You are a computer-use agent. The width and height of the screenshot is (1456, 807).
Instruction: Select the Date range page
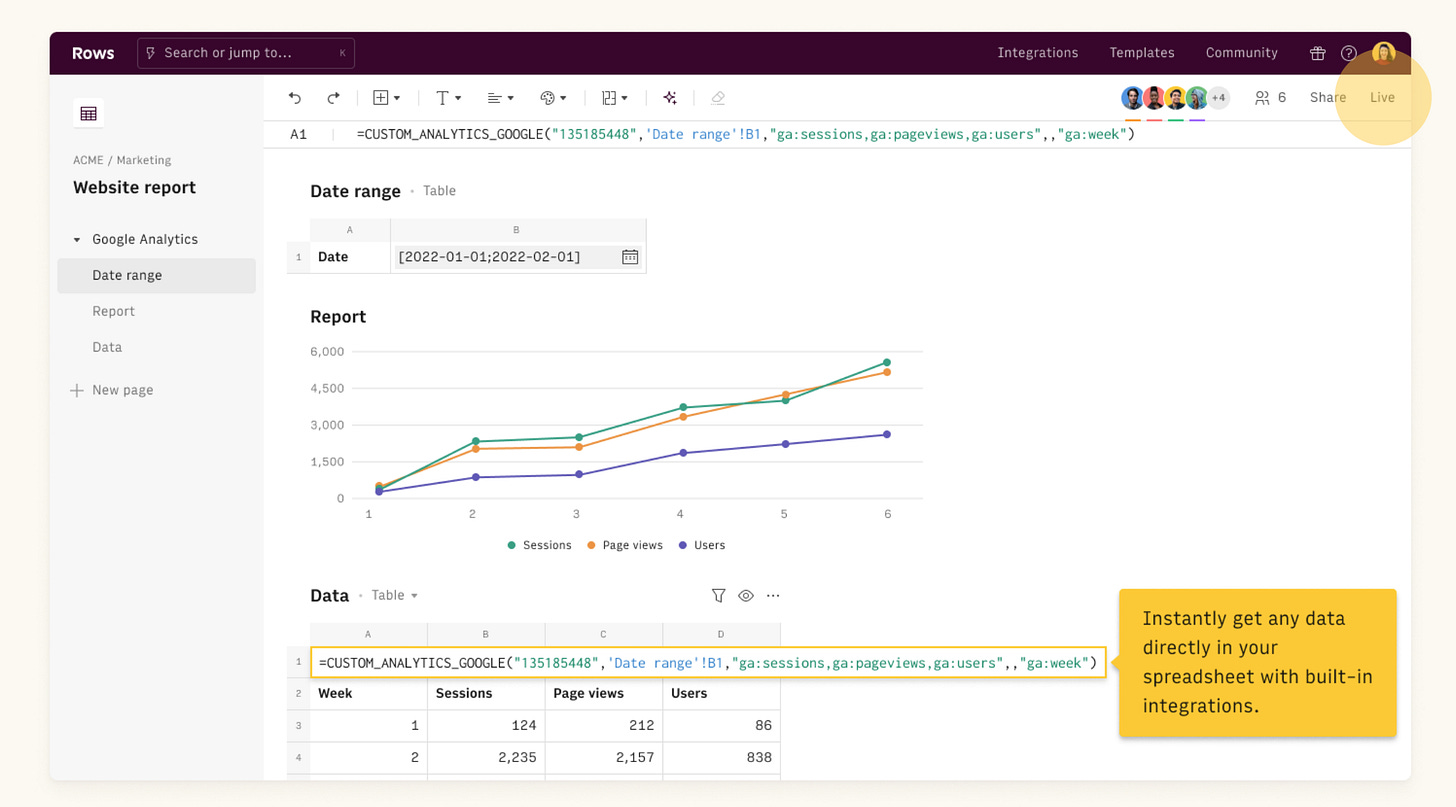point(156,276)
